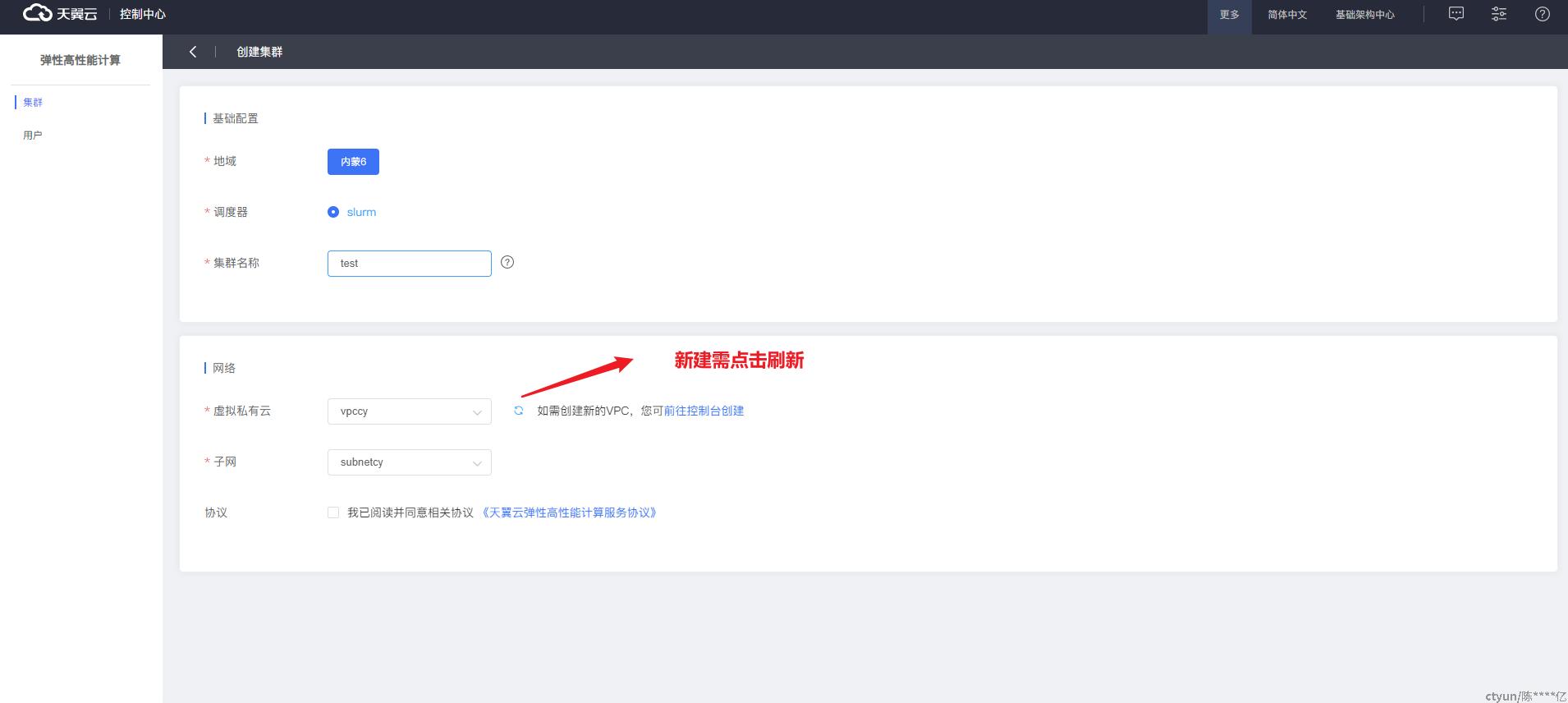The height and width of the screenshot is (703, 1568).
Task: Click the help icon next to cluster name
Action: (x=507, y=263)
